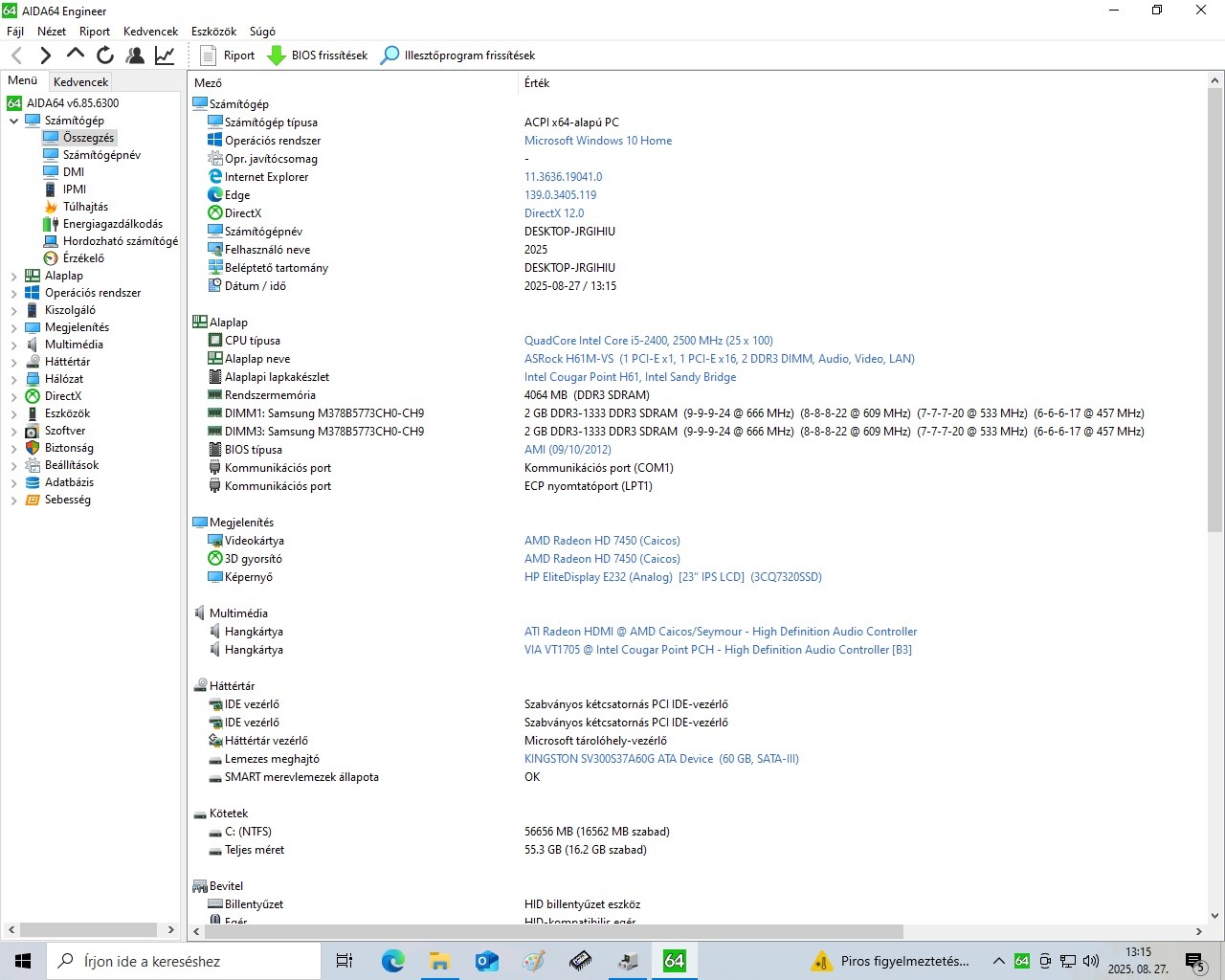Select the Adatbázis tree item
The height and width of the screenshot is (980, 1225).
click(69, 482)
